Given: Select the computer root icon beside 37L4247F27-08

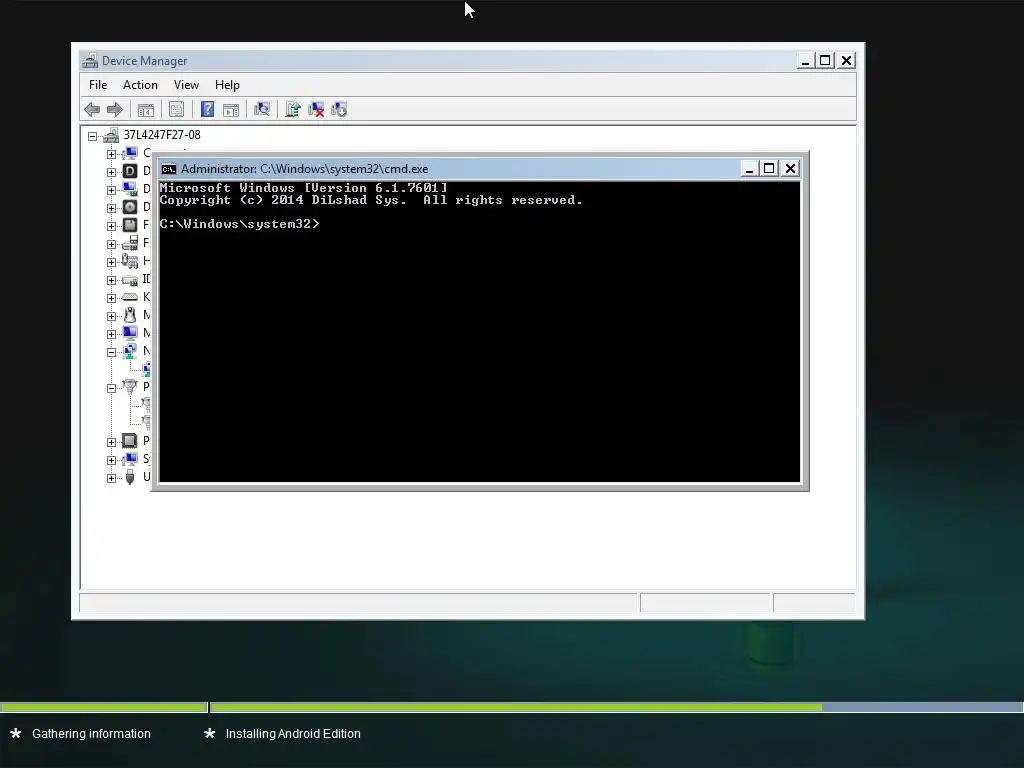Looking at the screenshot, I should pos(110,135).
